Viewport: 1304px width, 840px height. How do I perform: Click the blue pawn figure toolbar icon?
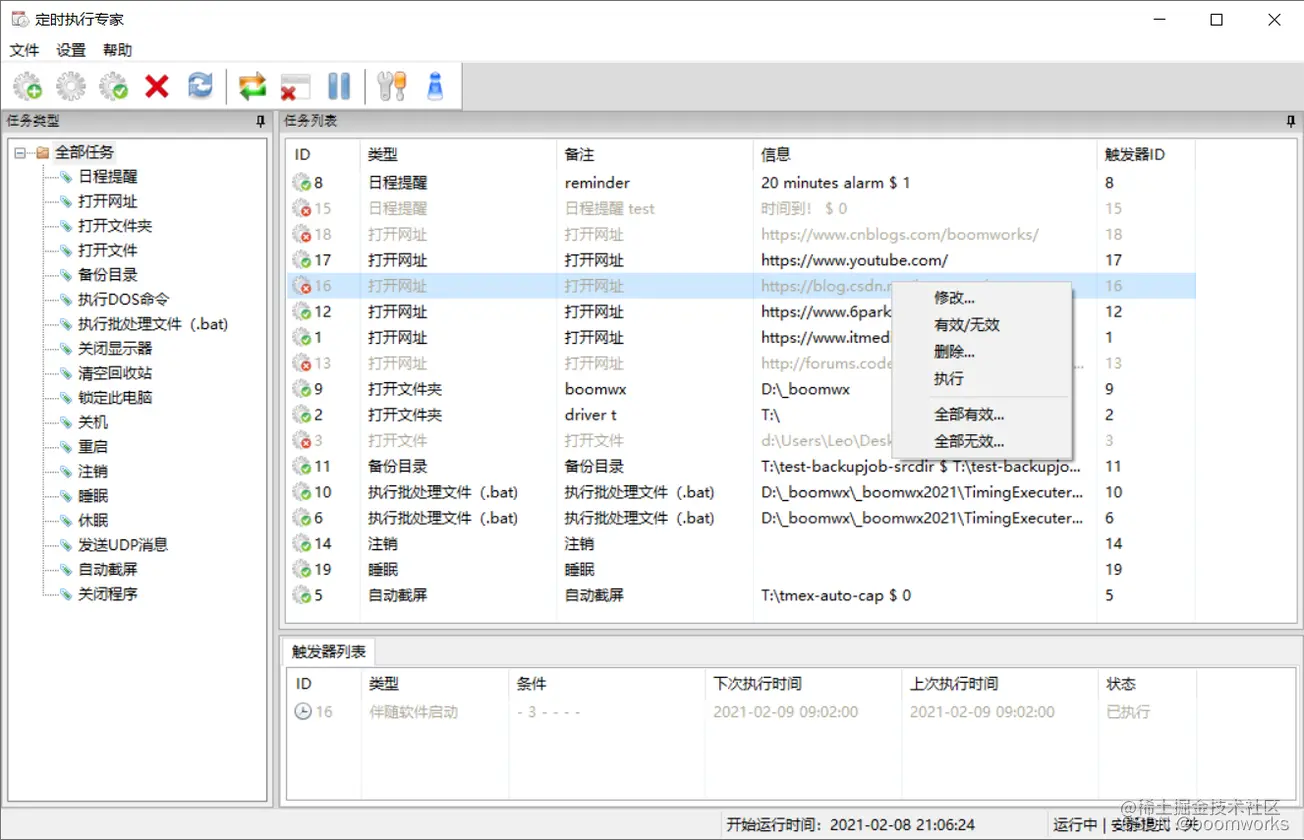435,87
